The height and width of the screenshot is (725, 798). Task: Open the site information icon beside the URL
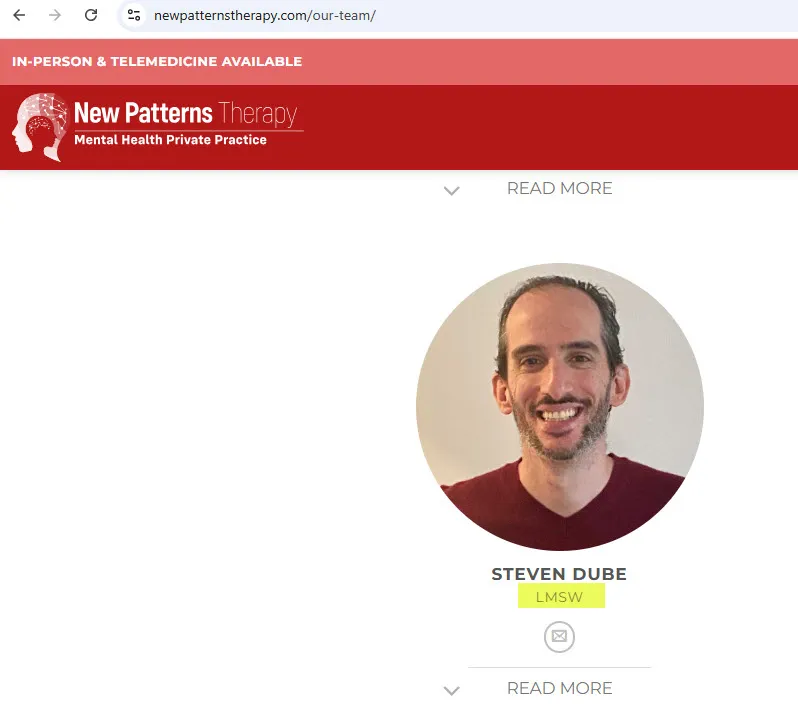pos(134,15)
